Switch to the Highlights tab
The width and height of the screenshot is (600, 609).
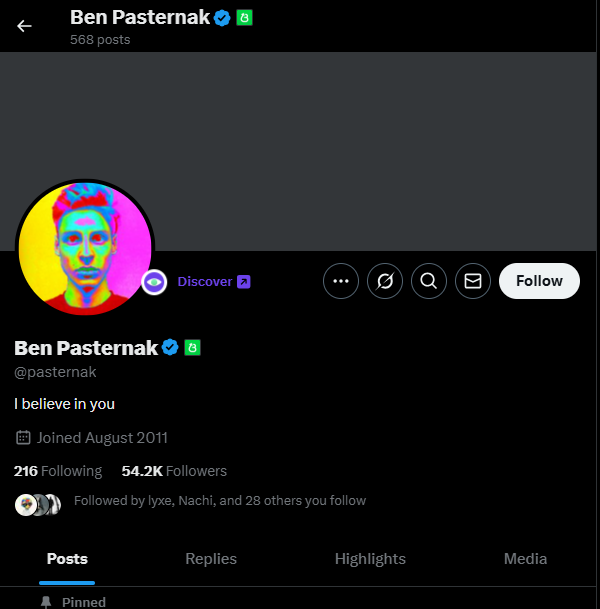[370, 559]
